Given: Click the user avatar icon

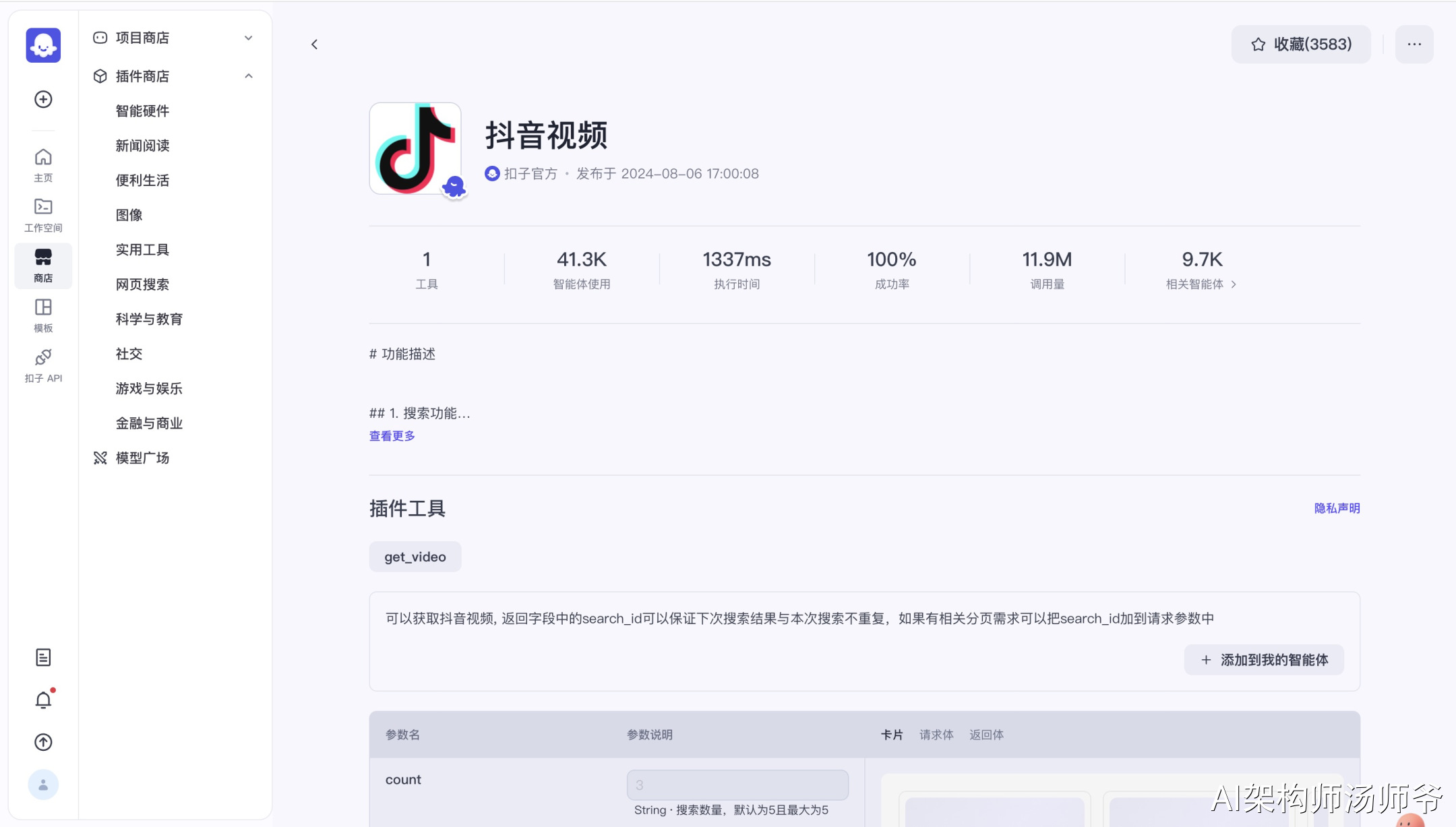Looking at the screenshot, I should pyautogui.click(x=43, y=785).
